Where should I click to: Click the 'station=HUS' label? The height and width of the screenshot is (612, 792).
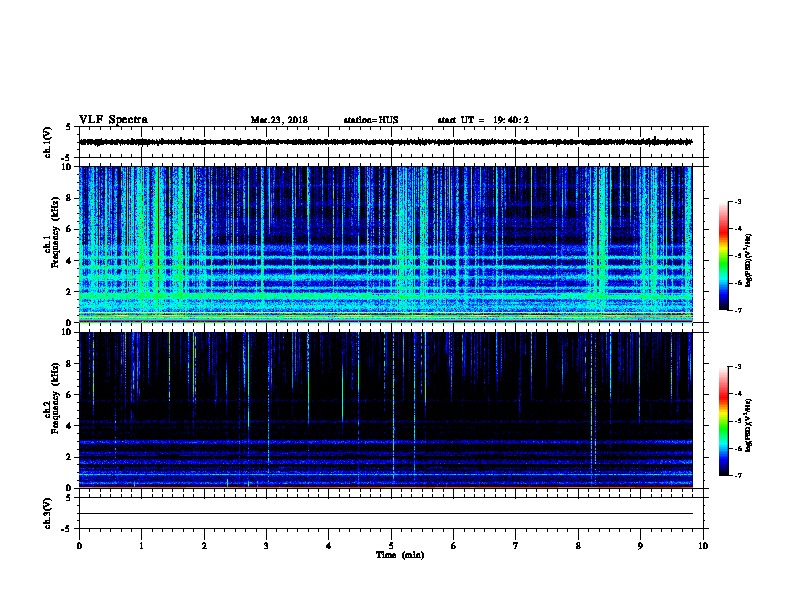point(371,120)
